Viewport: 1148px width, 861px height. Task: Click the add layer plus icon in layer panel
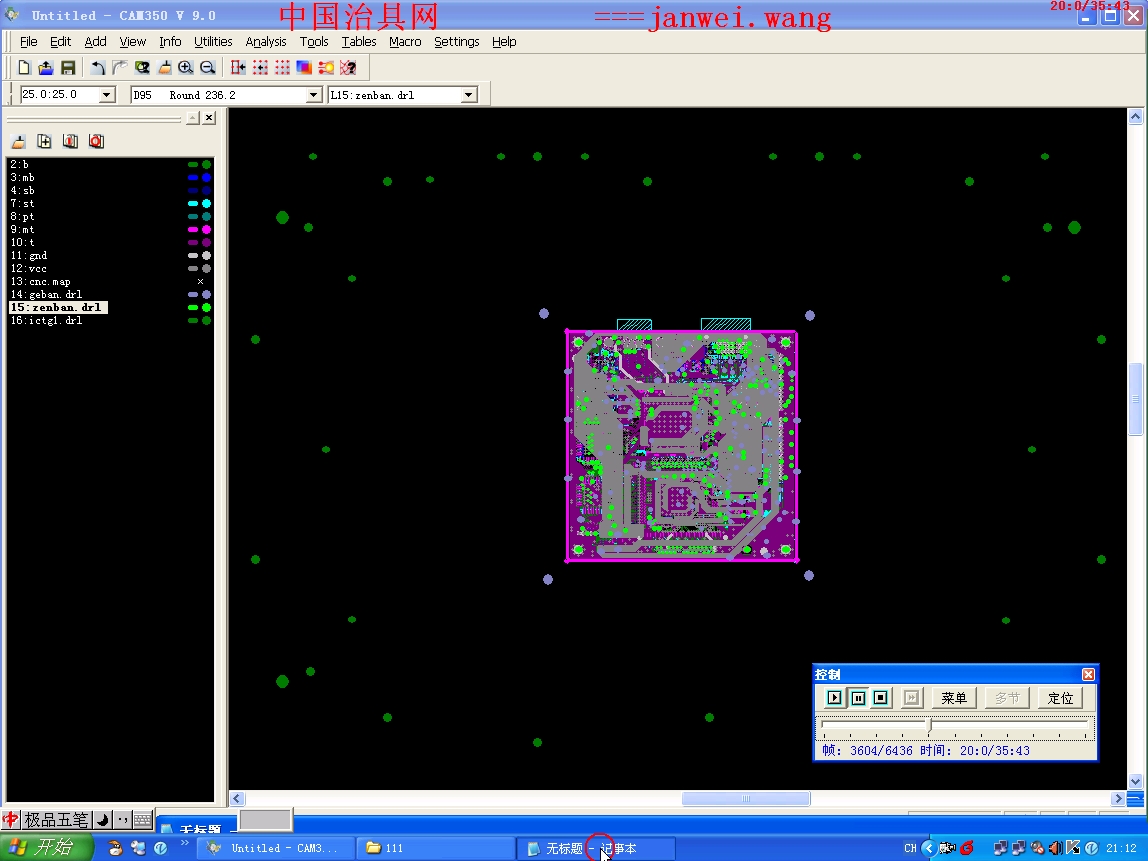click(45, 141)
